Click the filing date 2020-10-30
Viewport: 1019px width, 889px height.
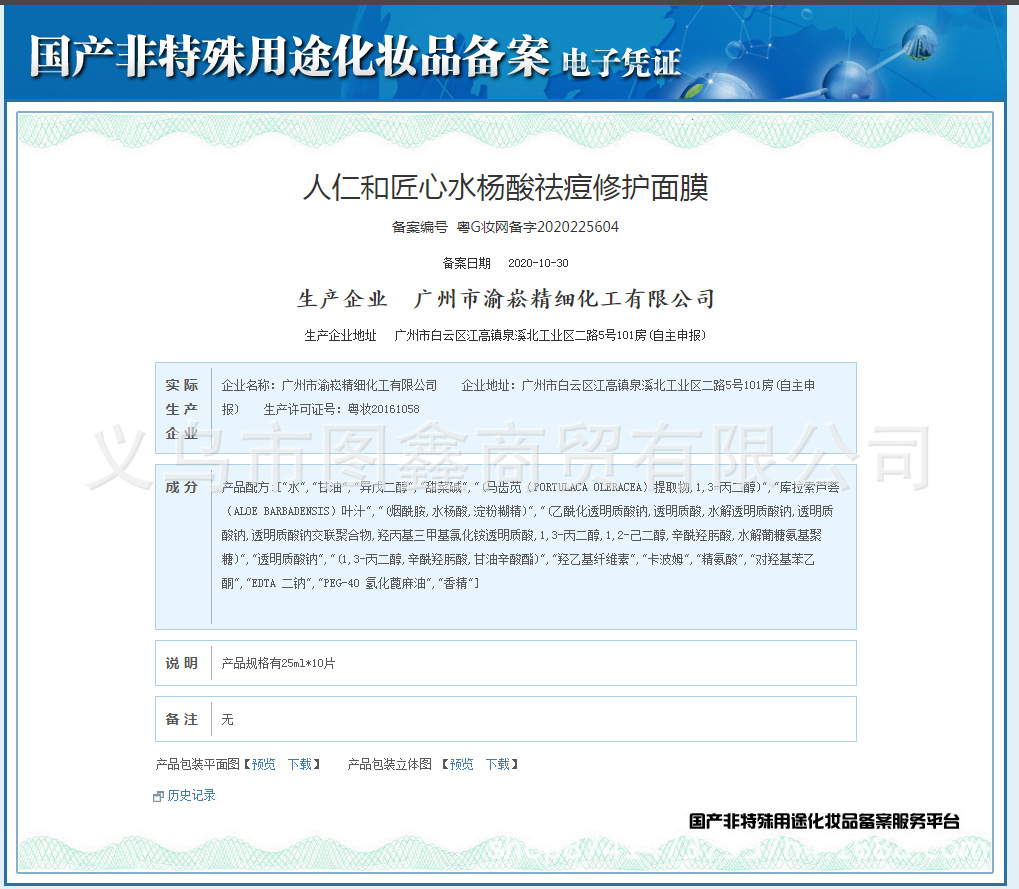coord(538,263)
